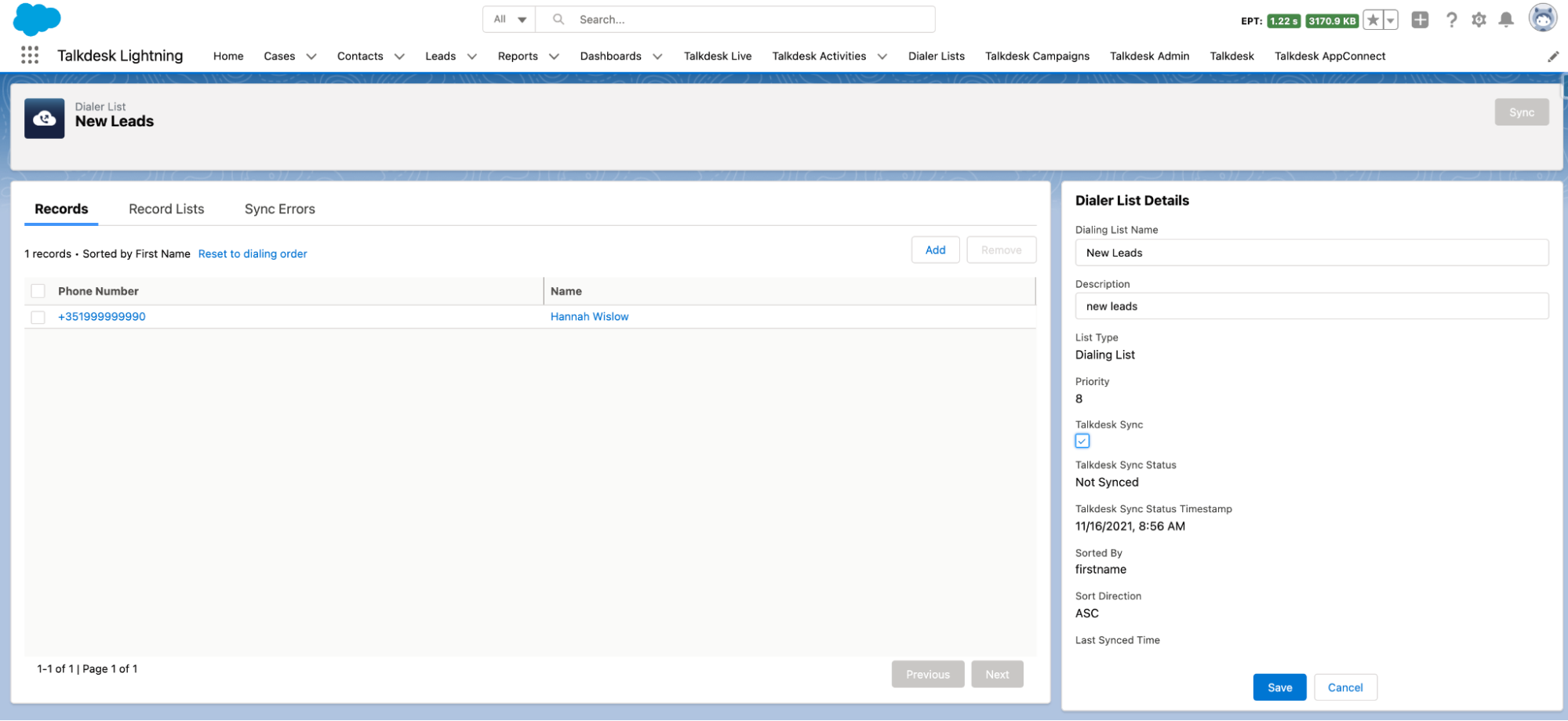The height and width of the screenshot is (721, 1568).
Task: Click the Add button
Action: [935, 250]
